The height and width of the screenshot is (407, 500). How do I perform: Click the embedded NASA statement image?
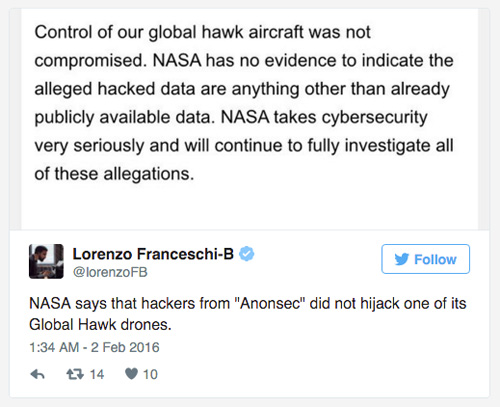[250, 119]
